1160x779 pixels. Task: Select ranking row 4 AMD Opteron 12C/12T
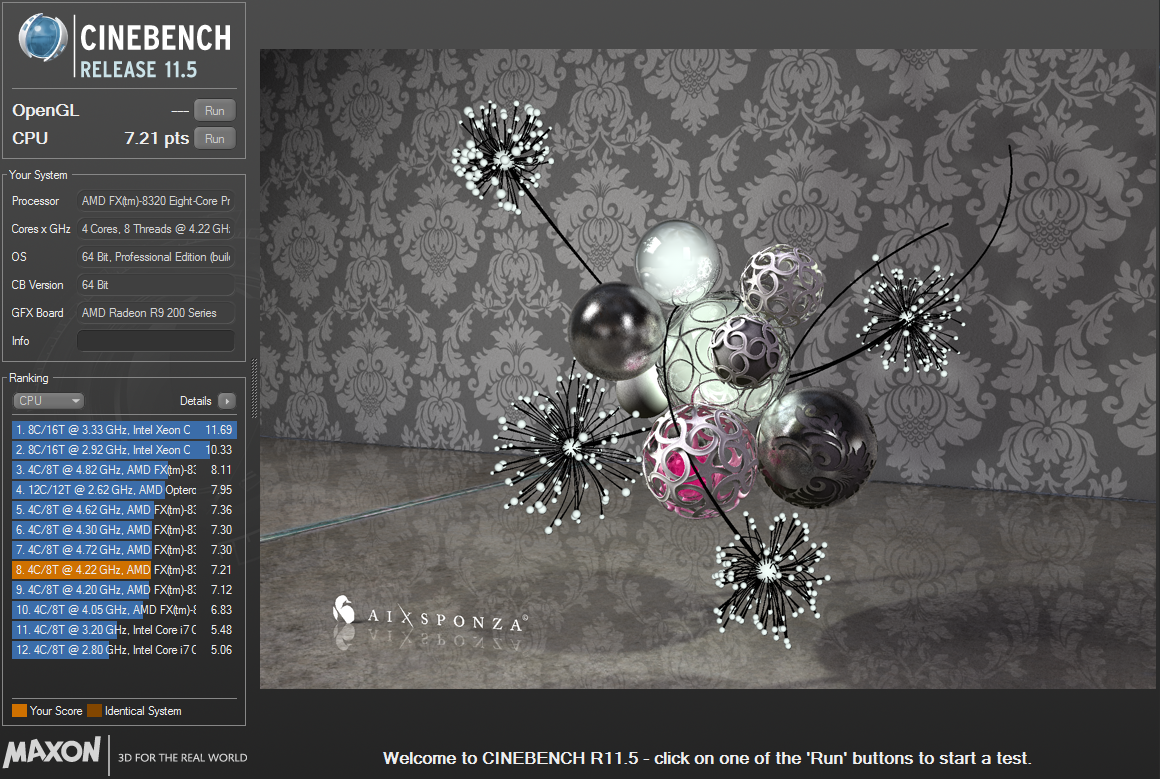coord(124,490)
